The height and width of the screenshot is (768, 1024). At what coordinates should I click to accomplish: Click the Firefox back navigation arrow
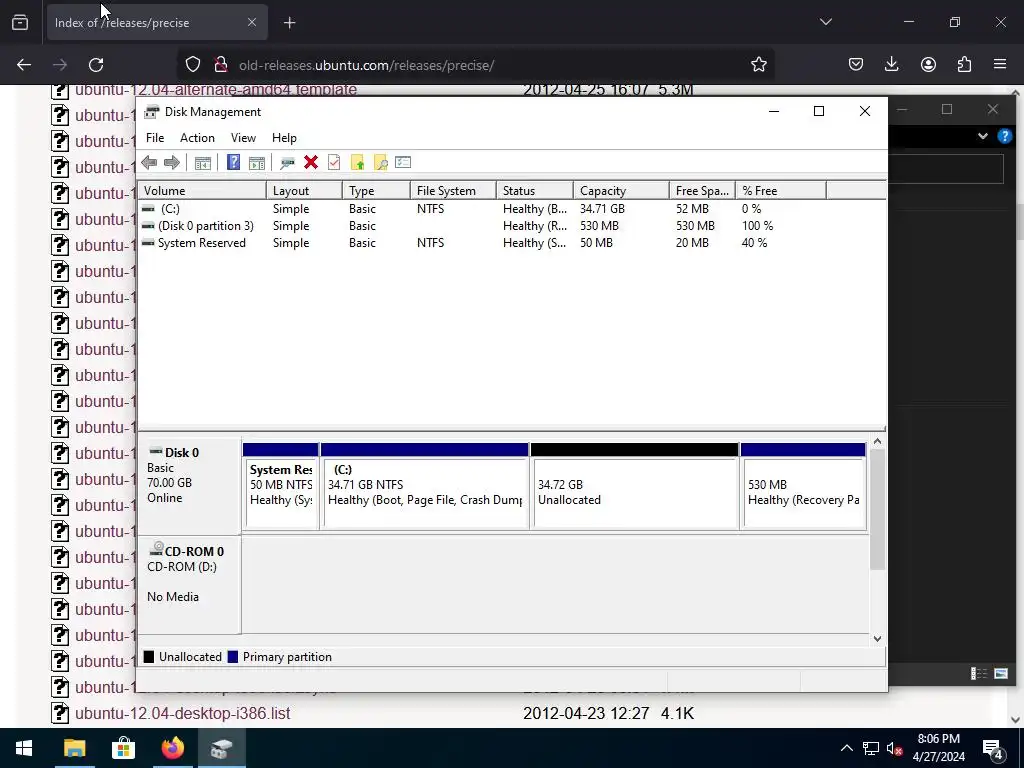(x=24, y=65)
